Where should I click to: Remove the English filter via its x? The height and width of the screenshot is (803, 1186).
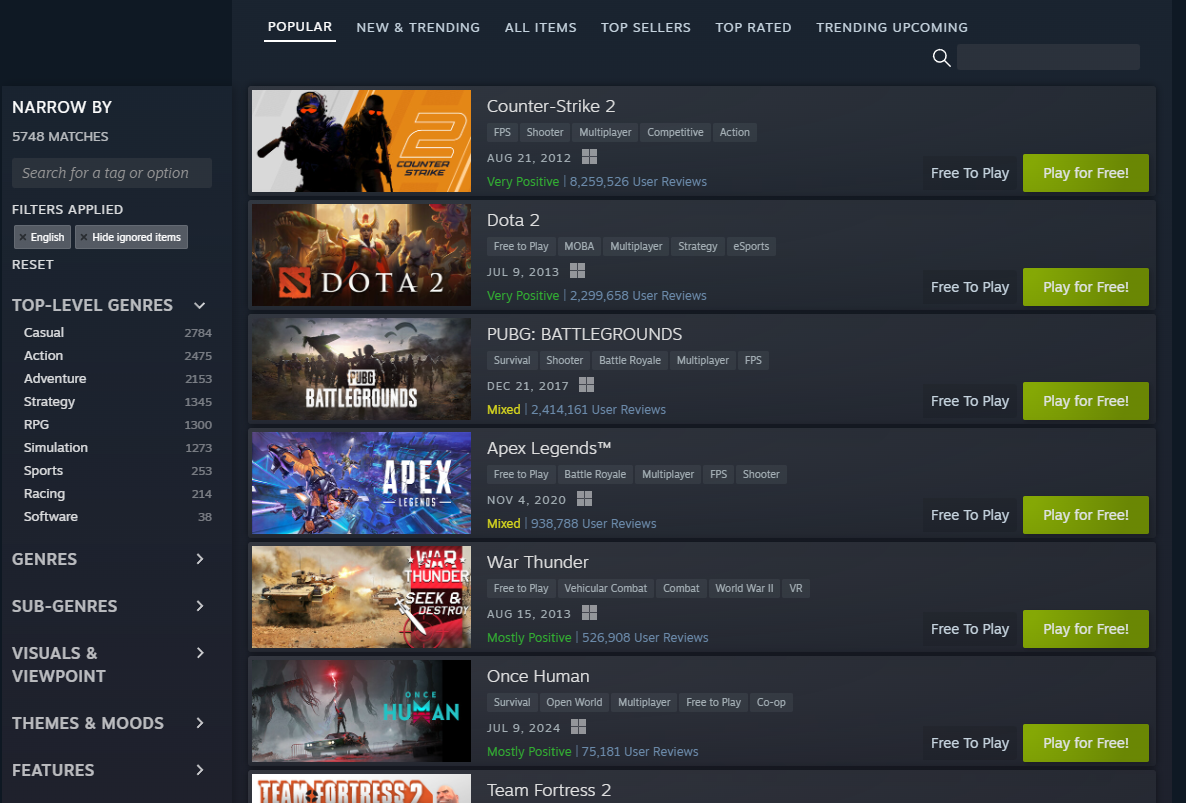pyautogui.click(x=23, y=237)
